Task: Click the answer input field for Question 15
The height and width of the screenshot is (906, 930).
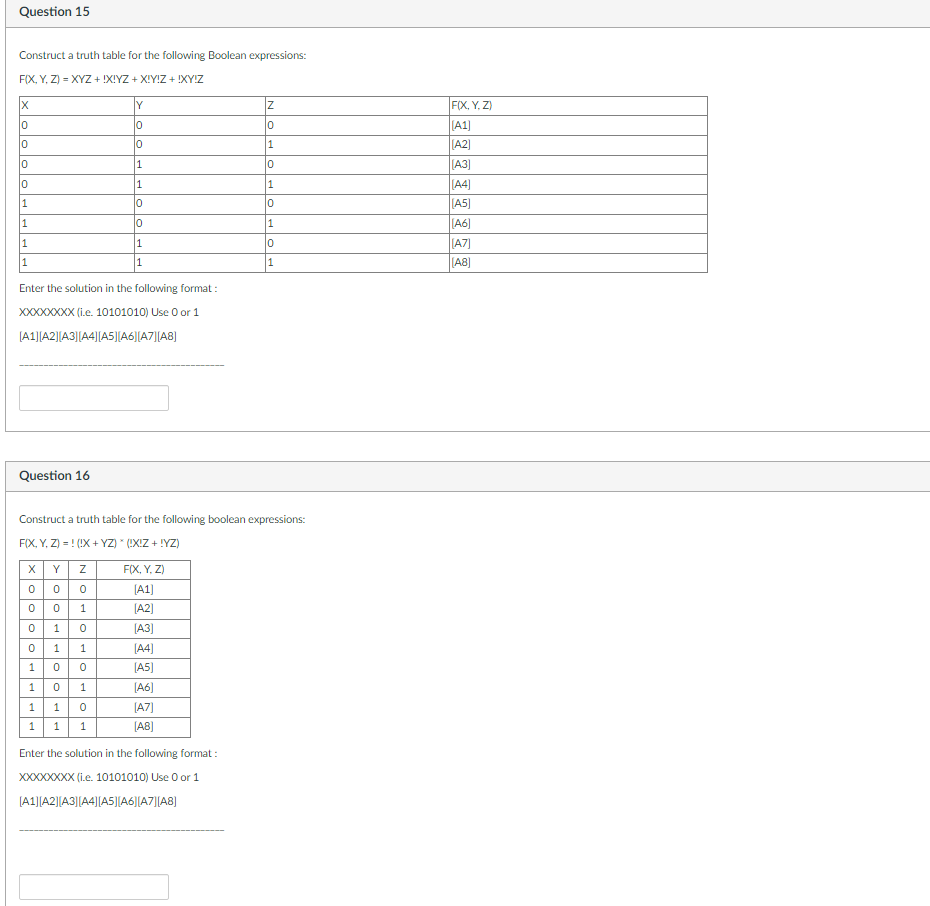Action: [93, 397]
